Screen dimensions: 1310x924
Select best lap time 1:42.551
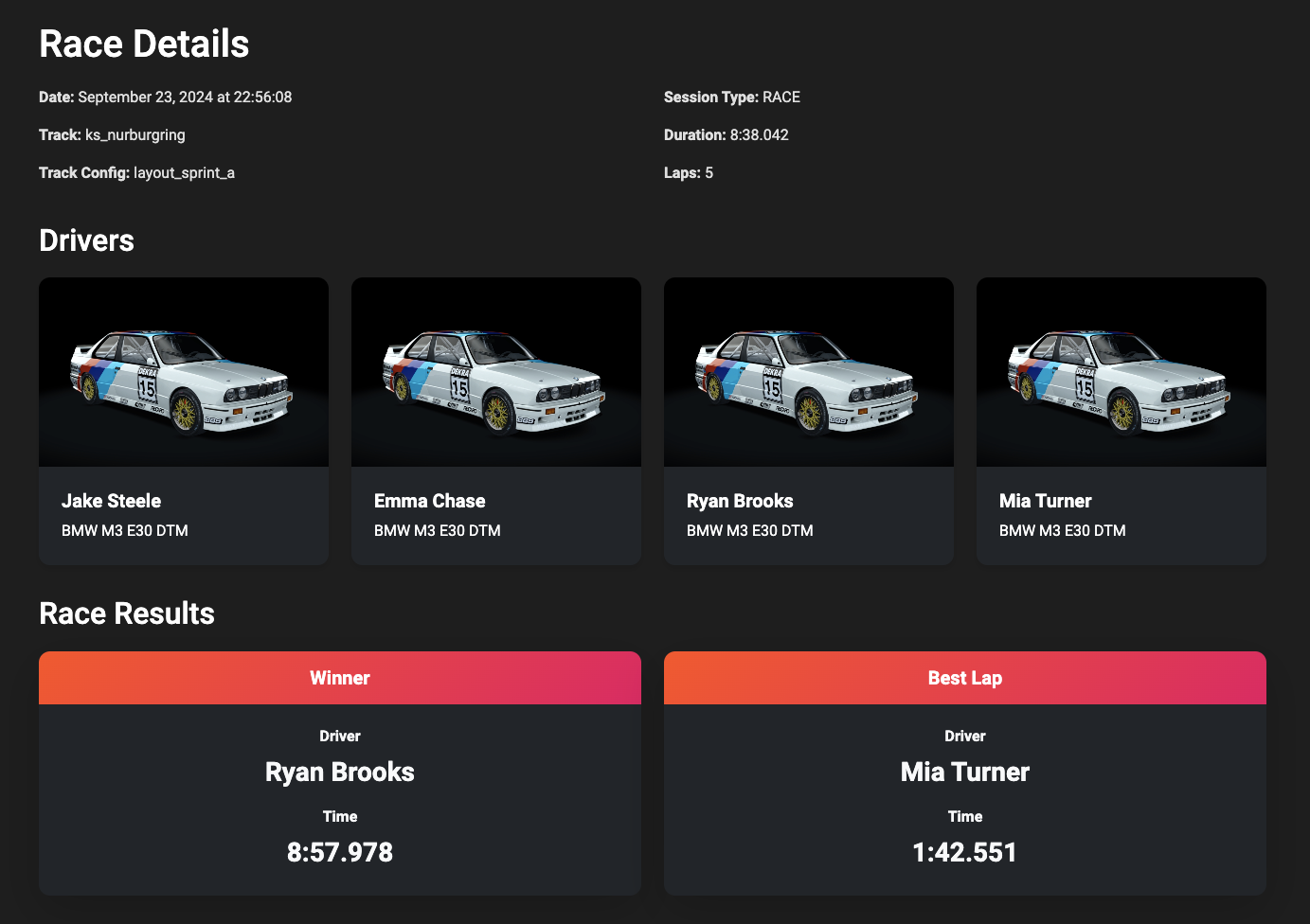point(965,852)
